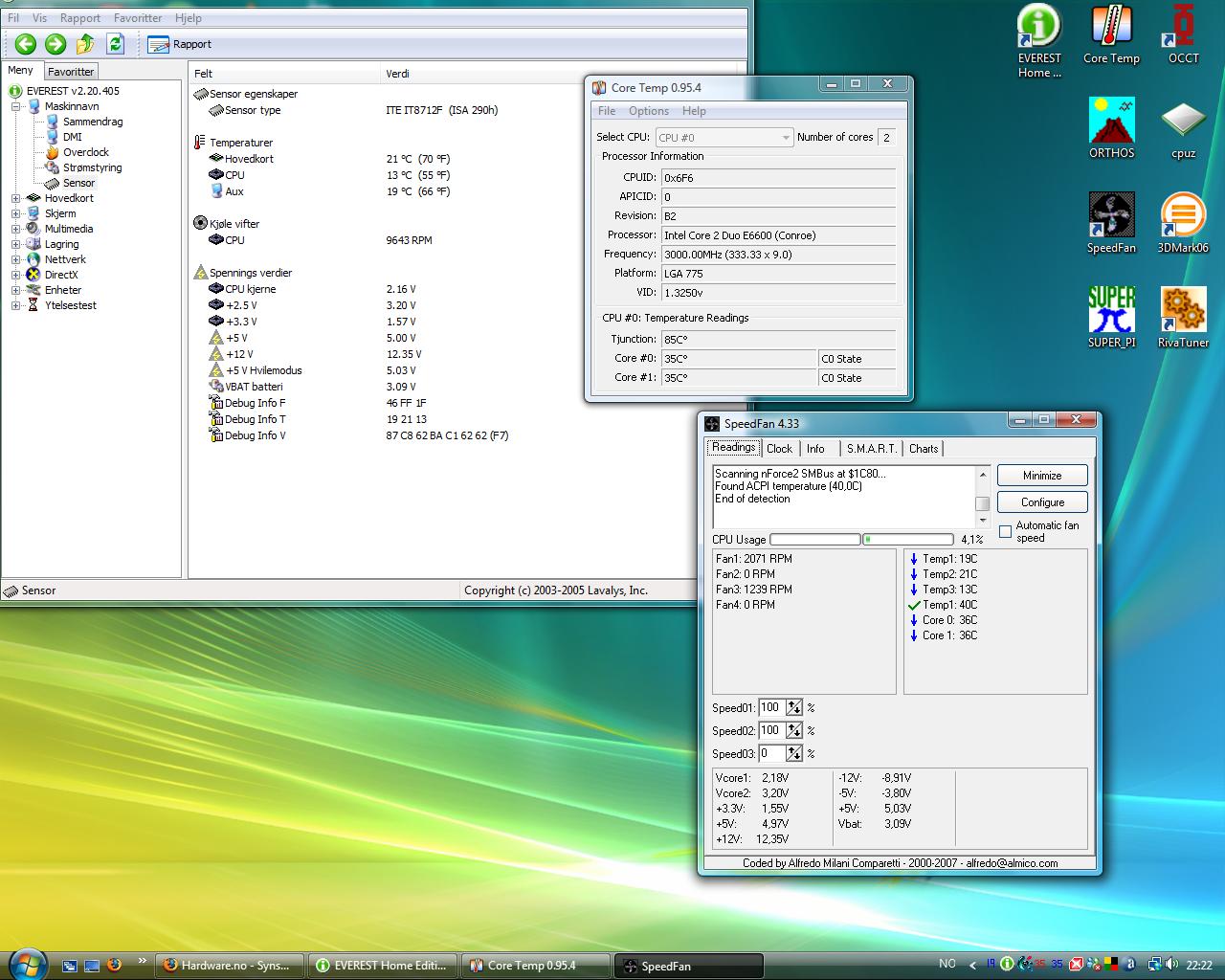The height and width of the screenshot is (980, 1225).
Task: Click EVEREST v2.20.405 root node
Action: [x=73, y=91]
